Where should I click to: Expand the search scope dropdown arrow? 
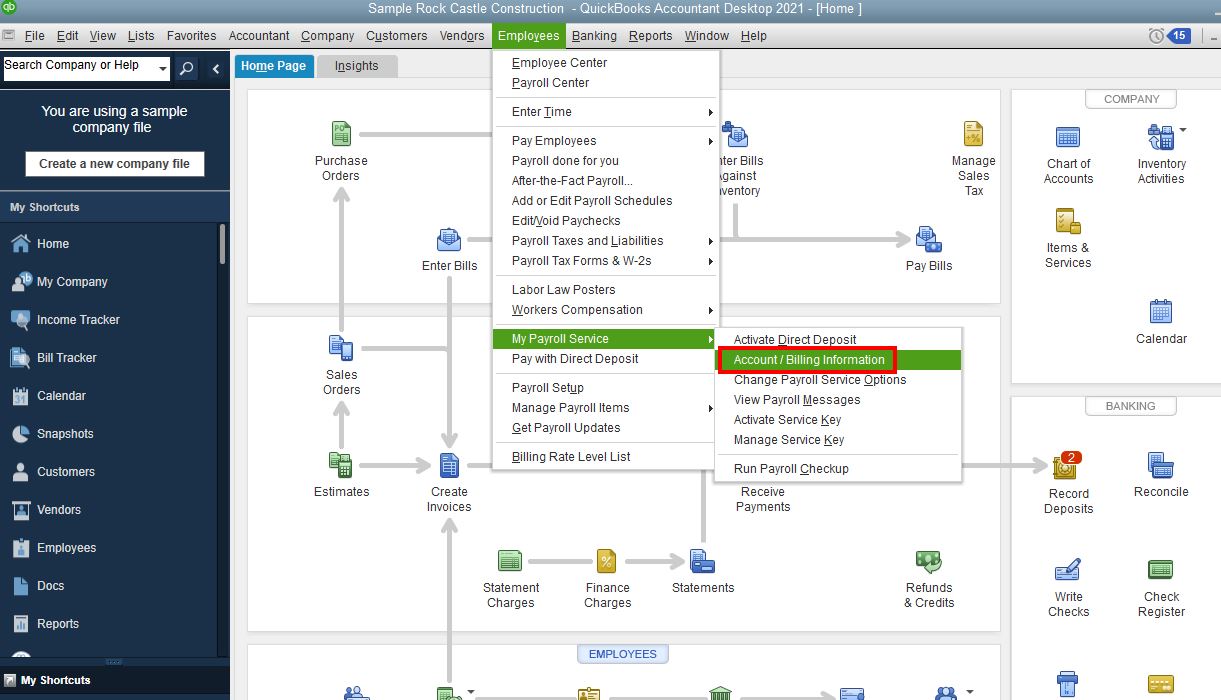[164, 70]
